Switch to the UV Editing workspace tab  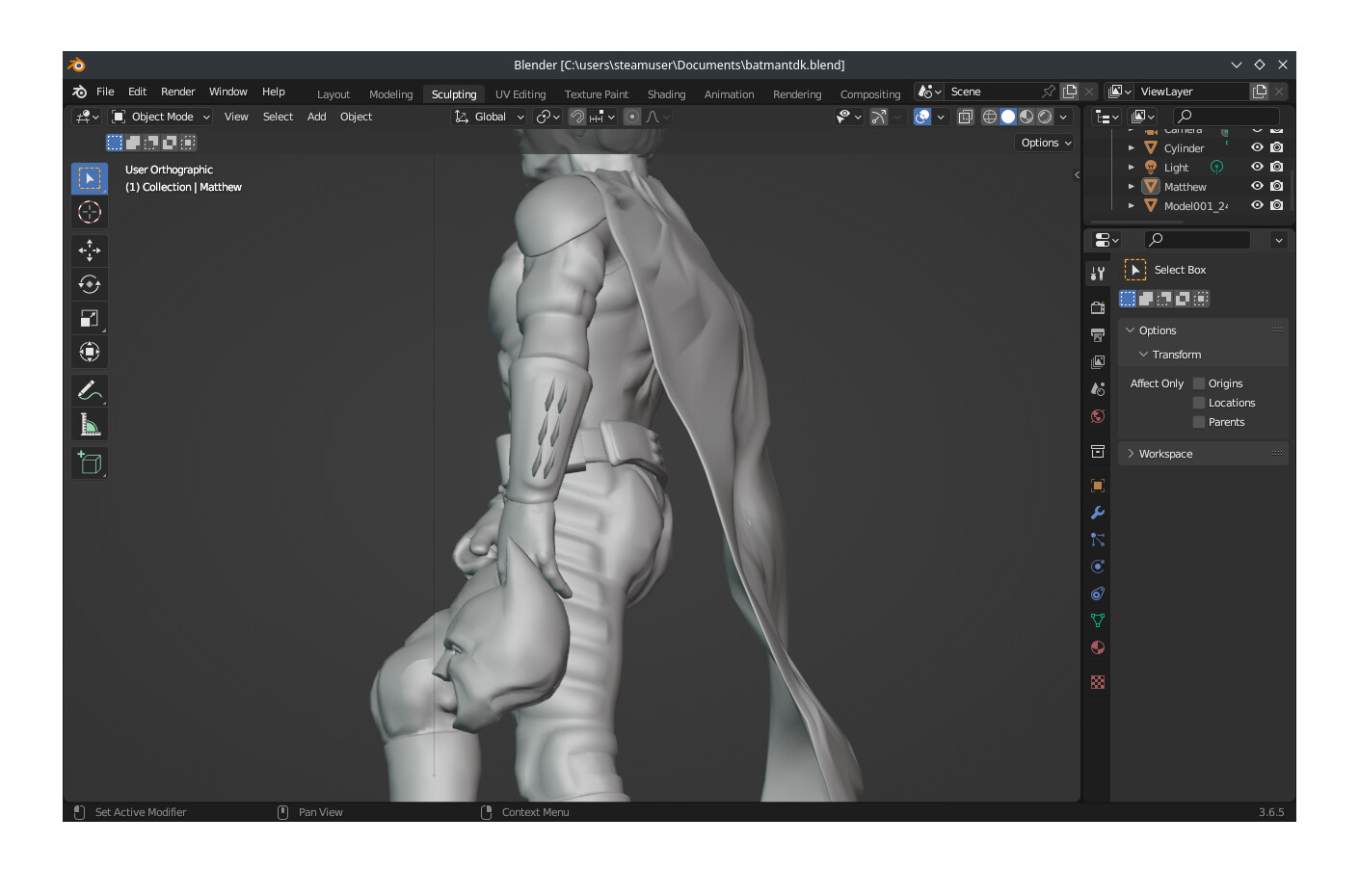tap(520, 94)
